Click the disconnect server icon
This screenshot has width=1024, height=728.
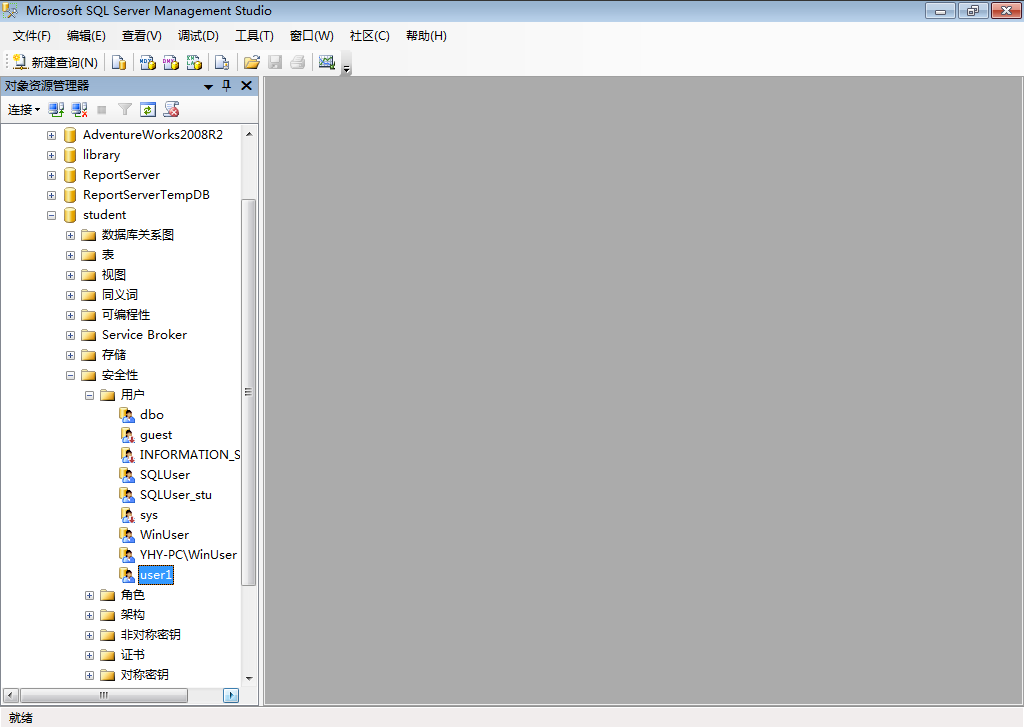pos(80,110)
